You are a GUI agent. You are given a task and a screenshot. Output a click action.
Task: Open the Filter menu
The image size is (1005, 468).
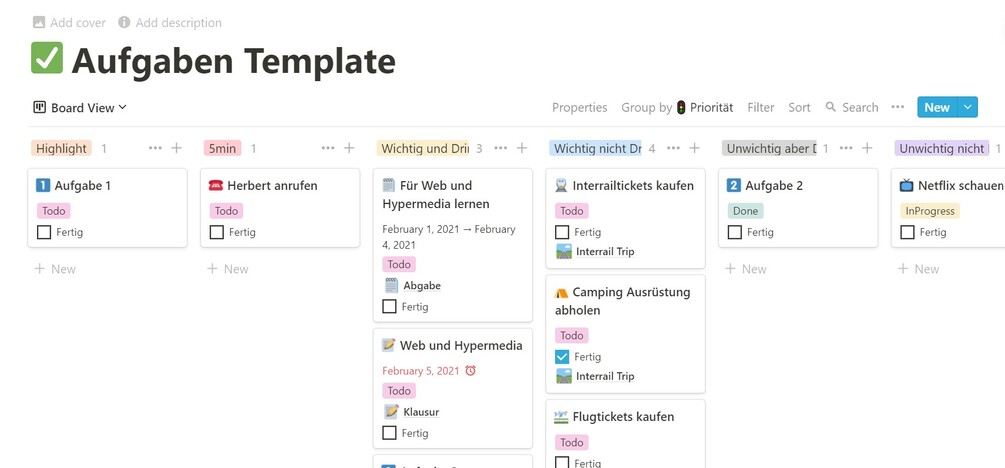click(760, 107)
